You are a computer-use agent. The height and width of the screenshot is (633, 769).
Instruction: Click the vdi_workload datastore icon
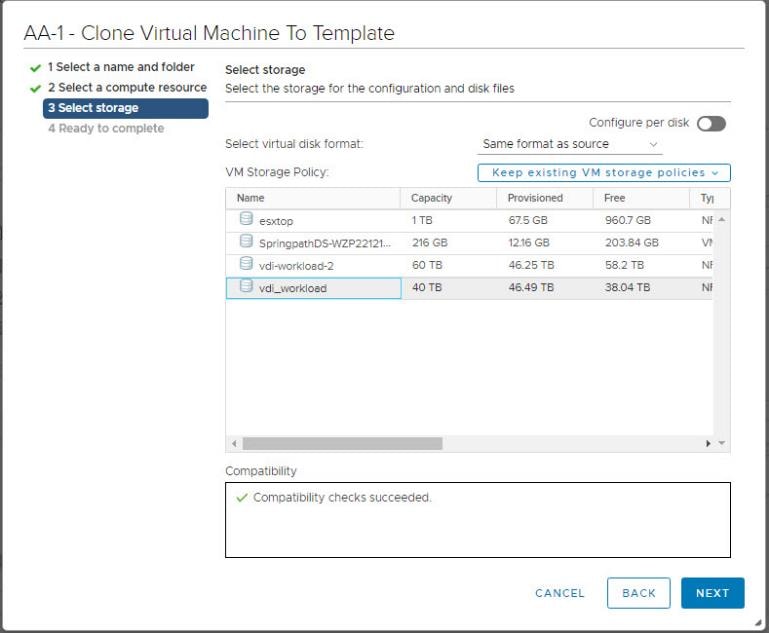point(246,287)
